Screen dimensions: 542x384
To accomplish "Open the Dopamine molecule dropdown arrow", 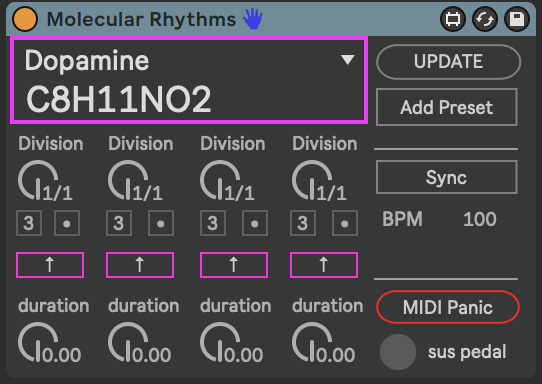I will (347, 59).
